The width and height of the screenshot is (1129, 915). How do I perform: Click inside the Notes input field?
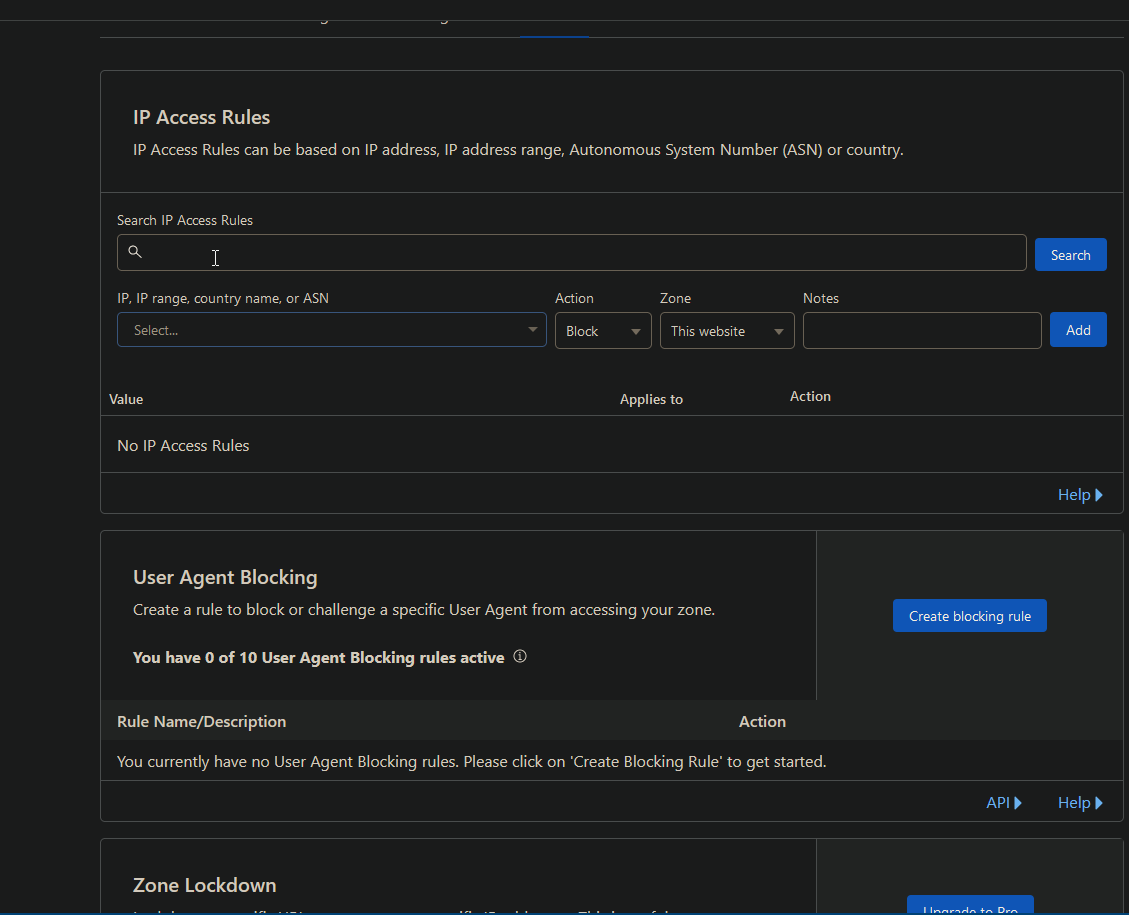pos(921,330)
